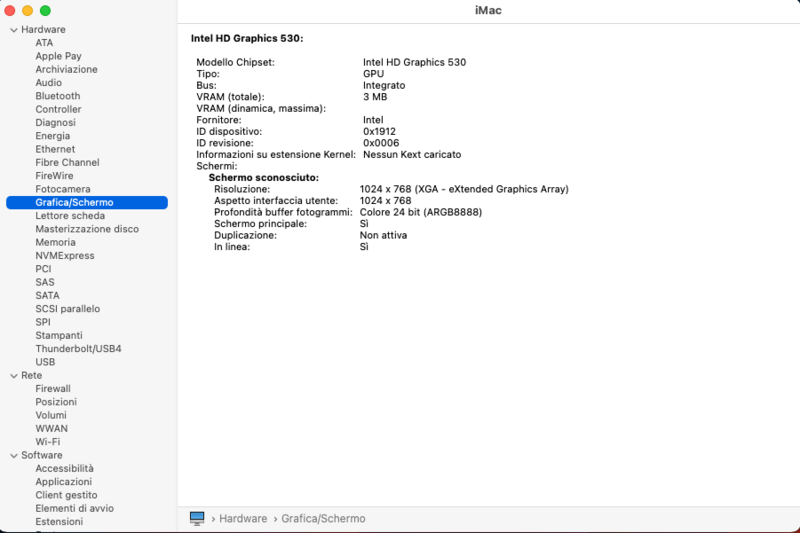
Task: Click the iMac window title
Action: click(x=488, y=10)
